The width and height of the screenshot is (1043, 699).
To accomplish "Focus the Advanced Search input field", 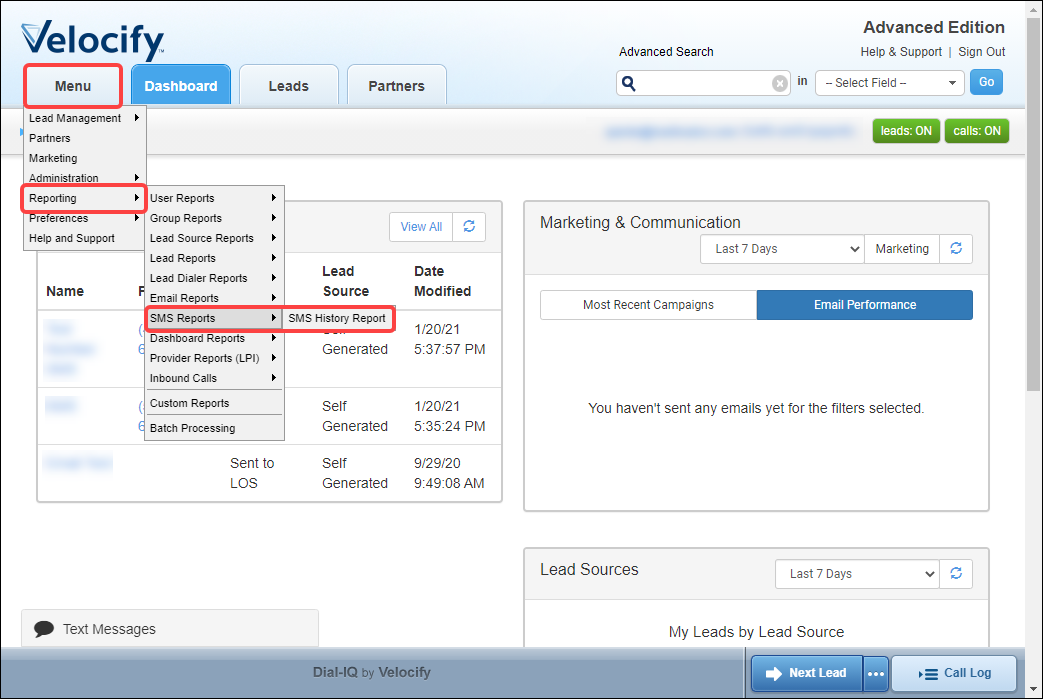I will pos(703,83).
